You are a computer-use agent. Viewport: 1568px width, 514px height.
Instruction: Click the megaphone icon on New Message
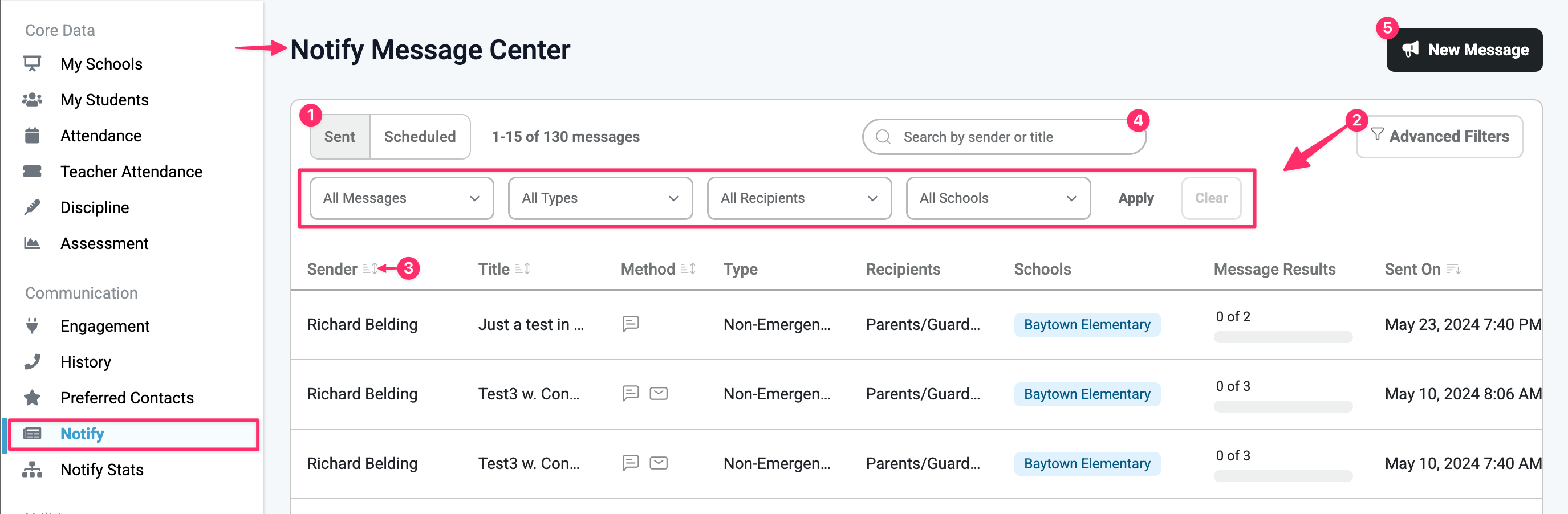click(x=1411, y=49)
